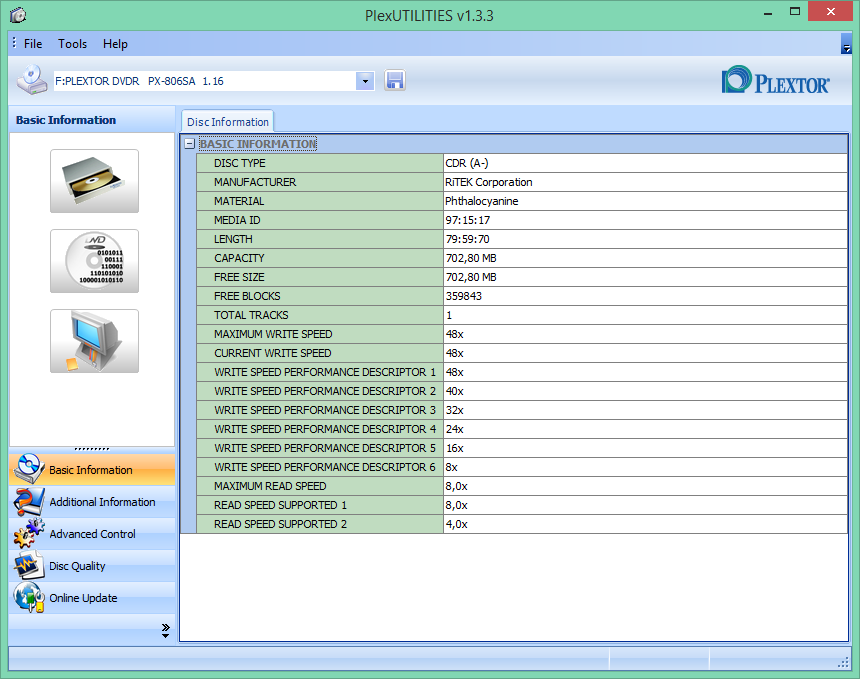Click the PlexUTILITIES app icon in title bar

pos(18,15)
